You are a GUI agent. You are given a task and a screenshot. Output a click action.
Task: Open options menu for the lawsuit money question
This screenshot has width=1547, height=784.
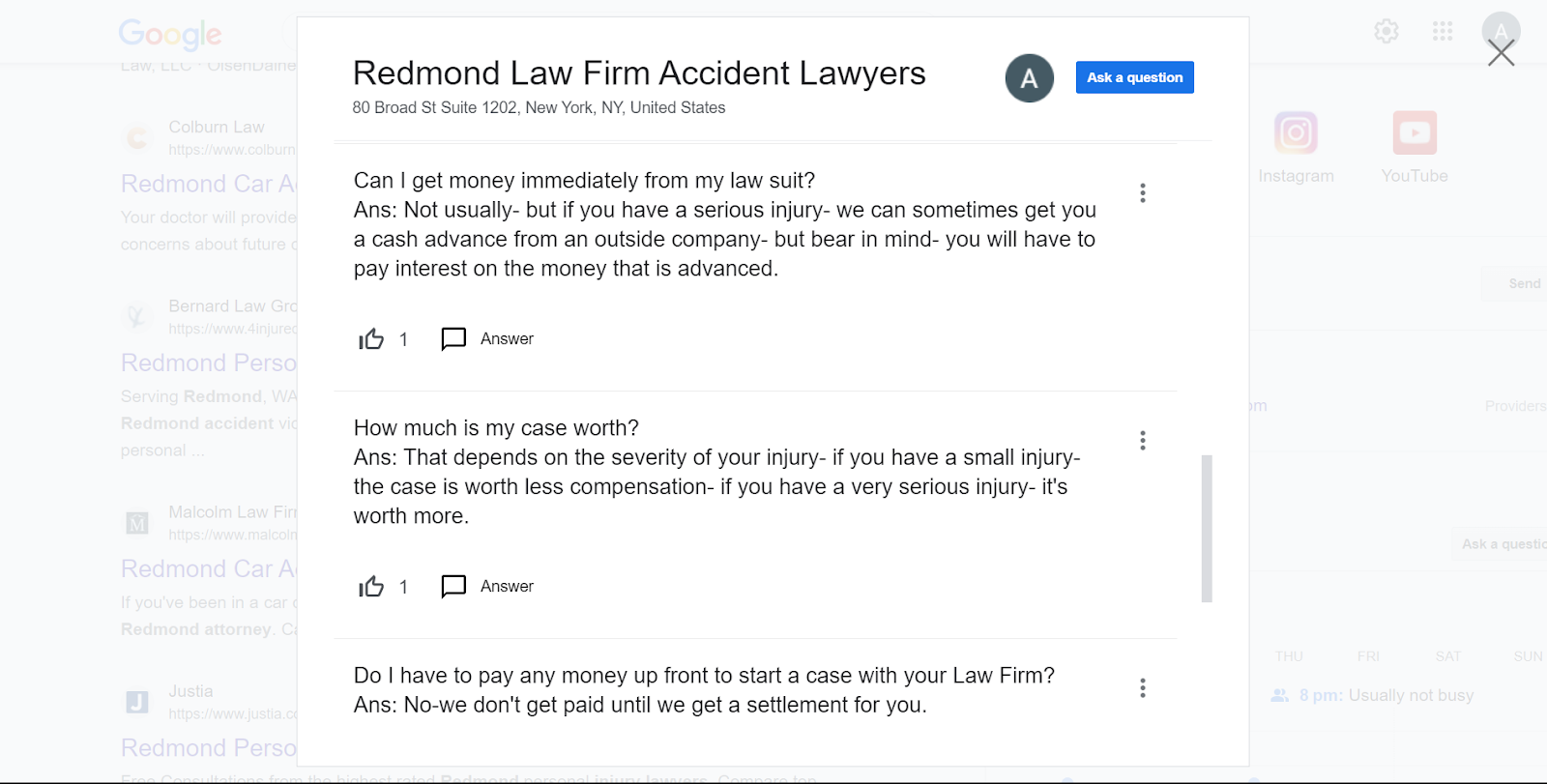click(1143, 193)
